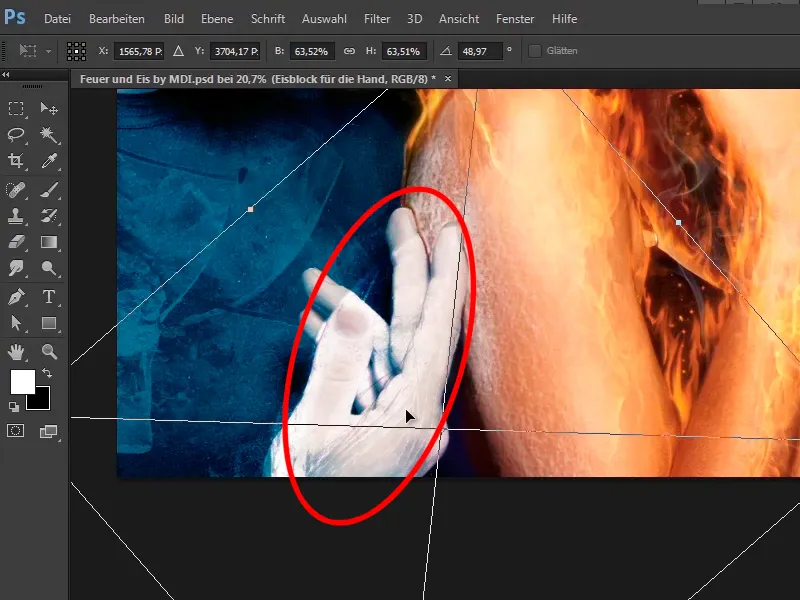Screen dimensions: 800x600
Task: Click the top-right transform handle on canvas
Action: click(678, 222)
